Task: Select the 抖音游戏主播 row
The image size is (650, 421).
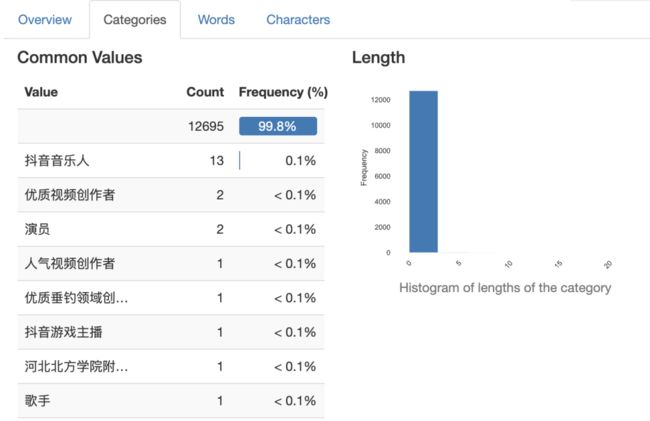Action: [x=171, y=332]
